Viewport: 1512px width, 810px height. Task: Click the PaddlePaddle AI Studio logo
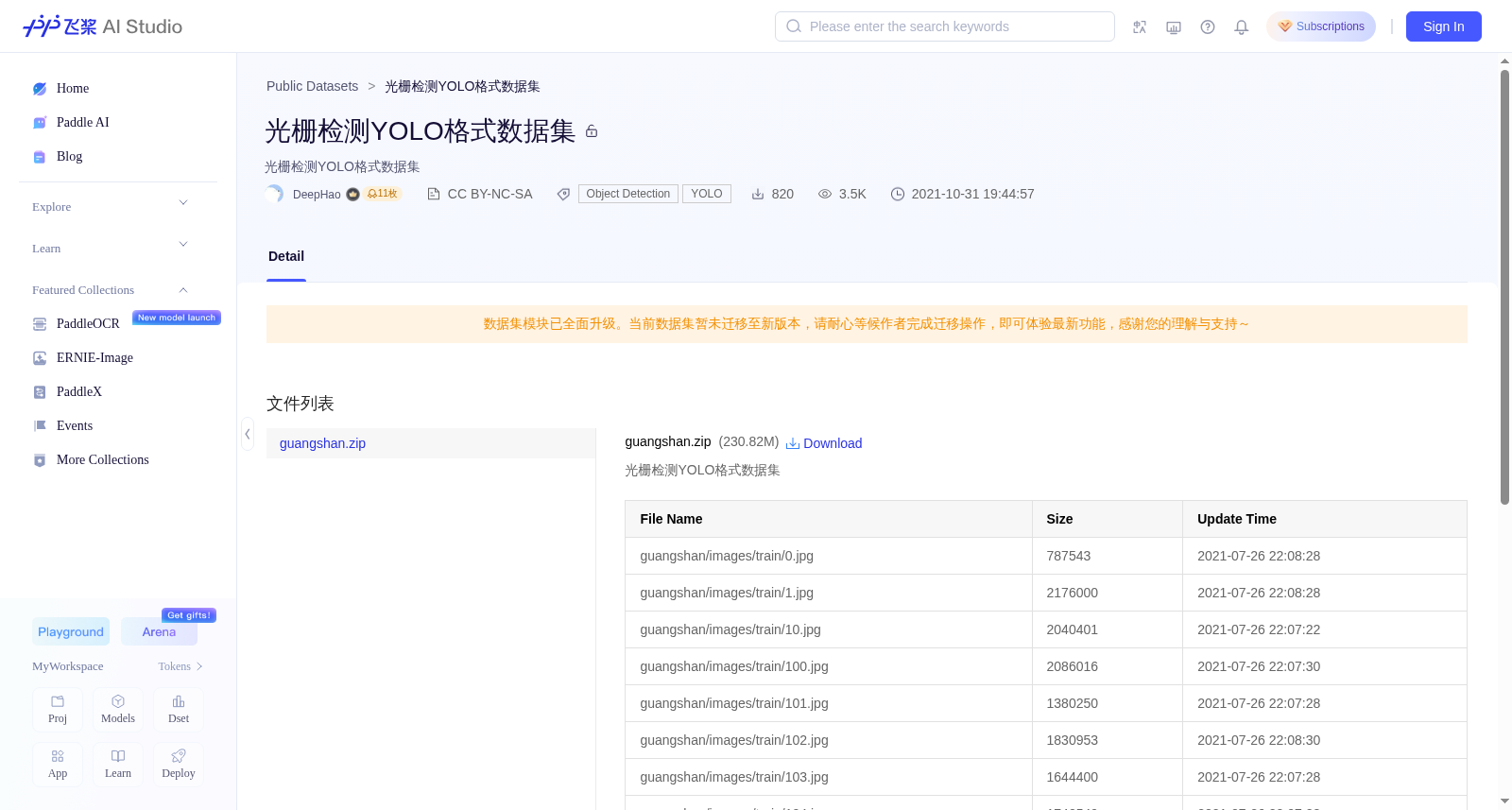coord(102,26)
